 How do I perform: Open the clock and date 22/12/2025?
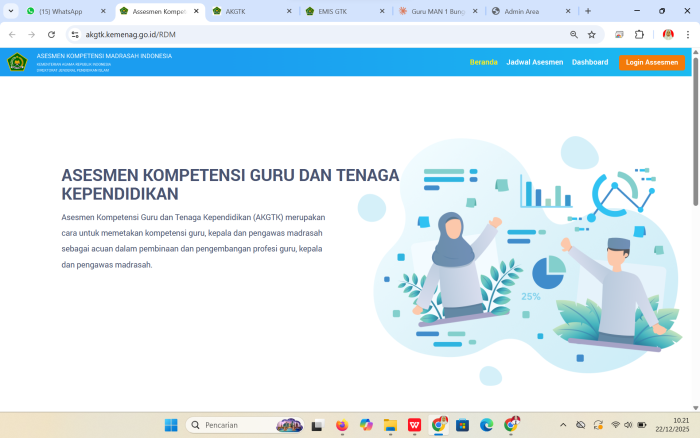coord(672,425)
